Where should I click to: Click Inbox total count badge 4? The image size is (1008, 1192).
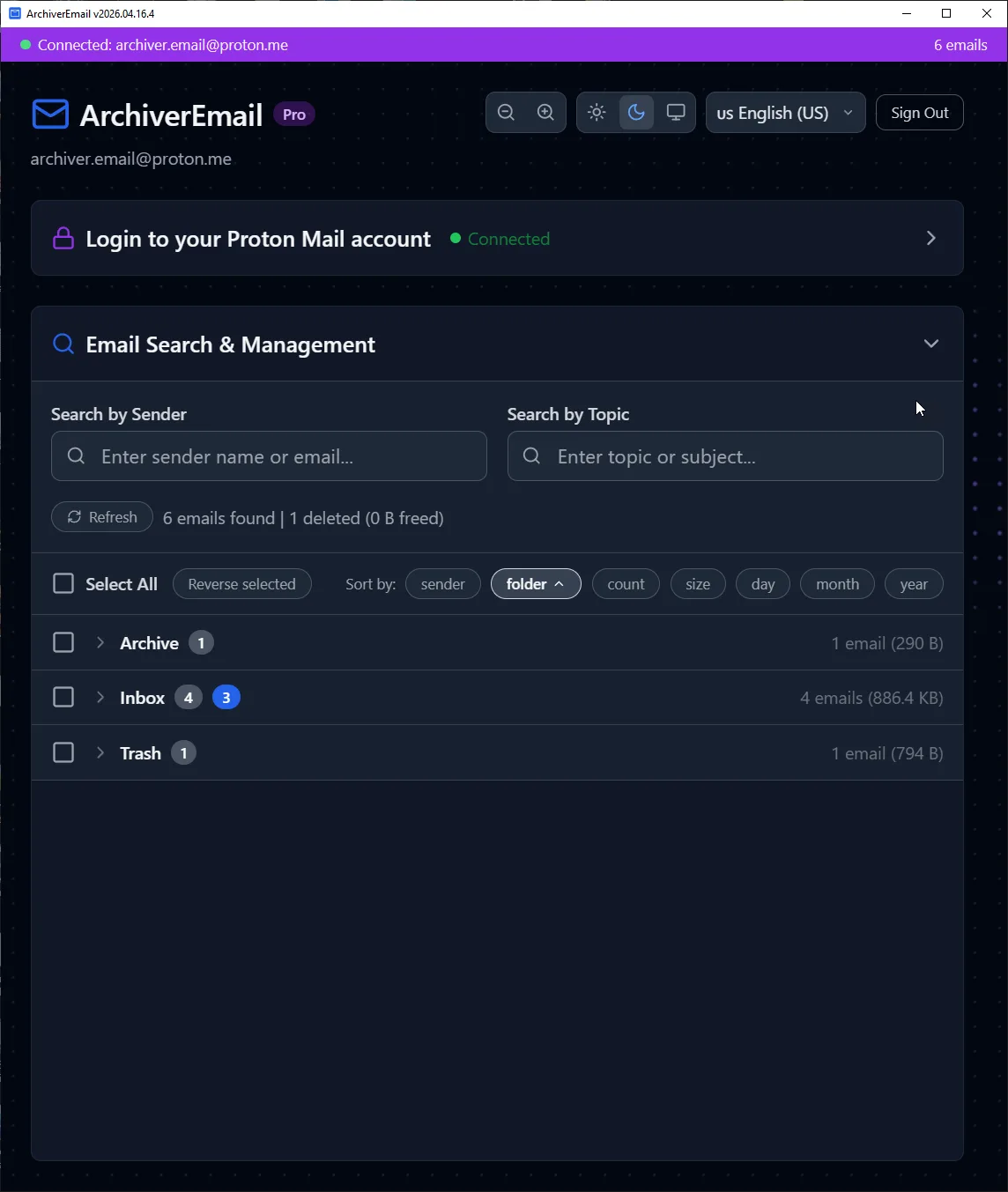point(189,698)
